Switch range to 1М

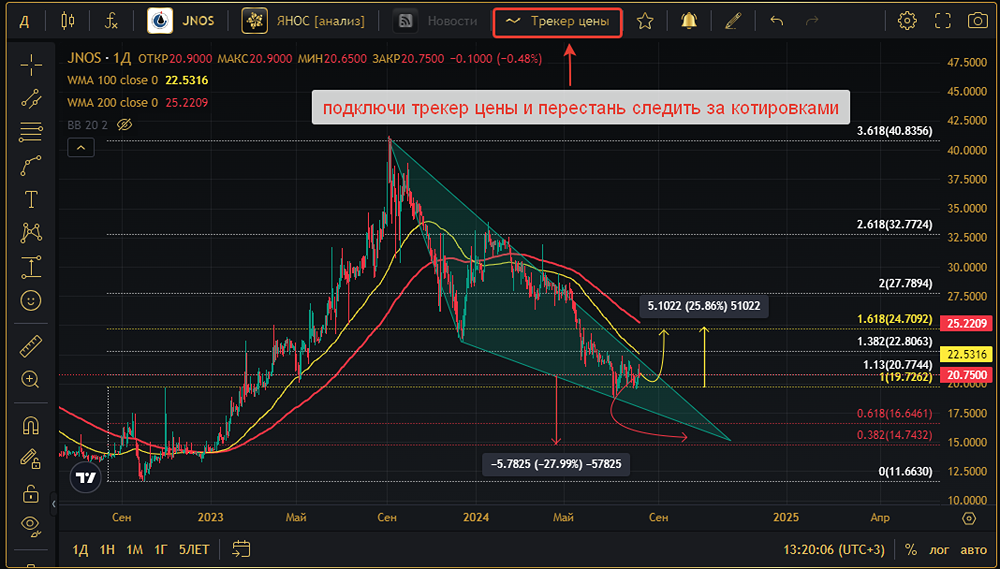coord(134,549)
